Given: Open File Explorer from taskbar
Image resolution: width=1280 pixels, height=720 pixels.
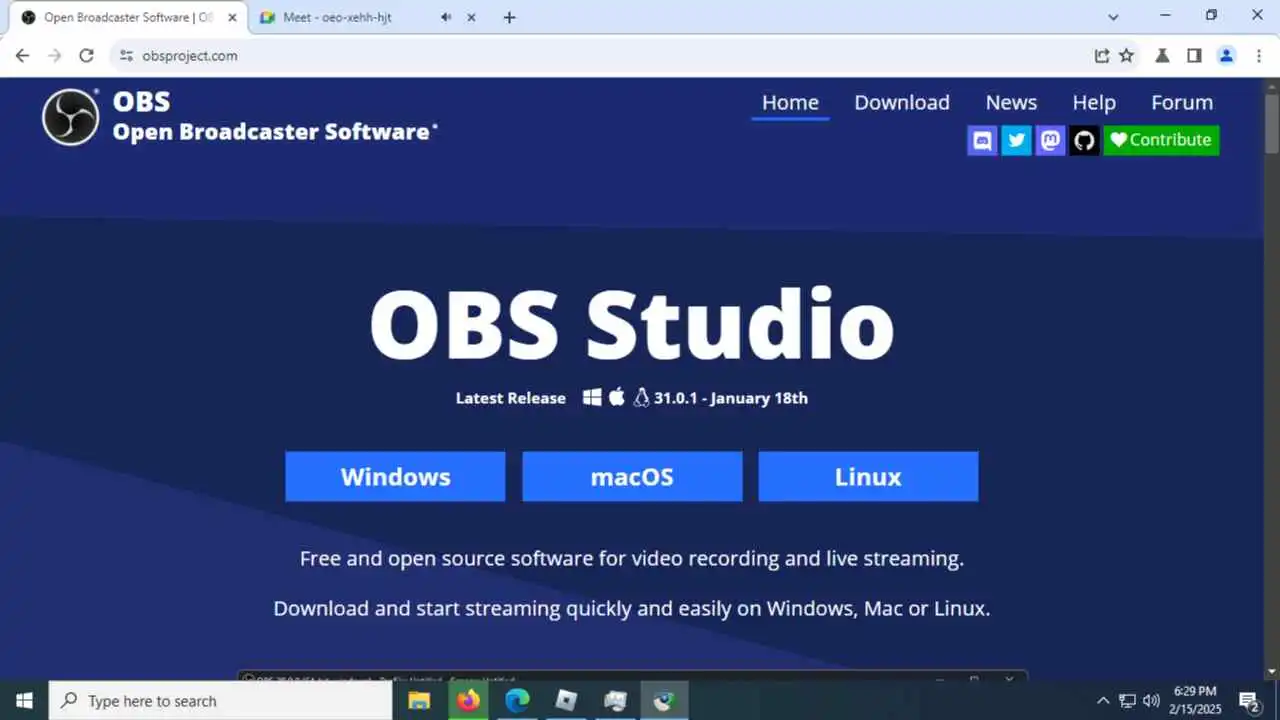Looking at the screenshot, I should click(419, 701).
